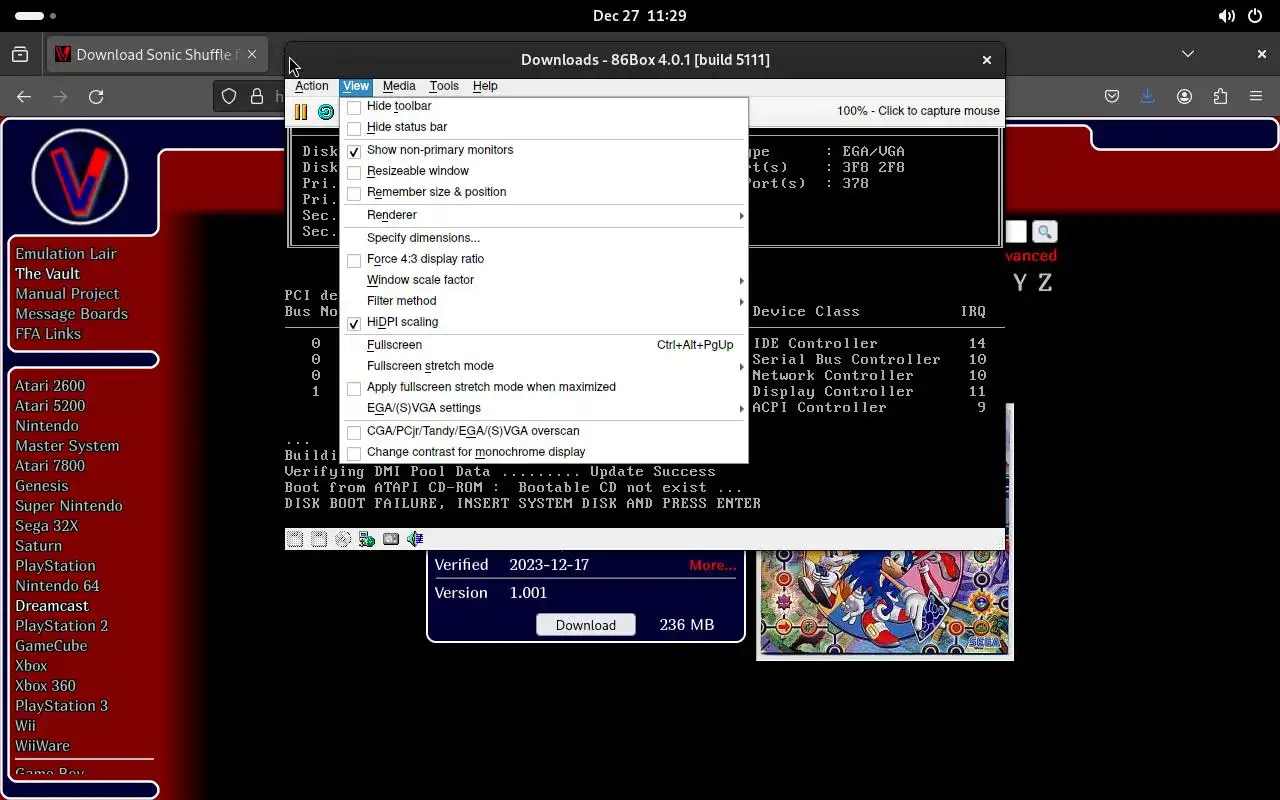Click second floppy drive icon in 86Box status bar

(x=319, y=539)
